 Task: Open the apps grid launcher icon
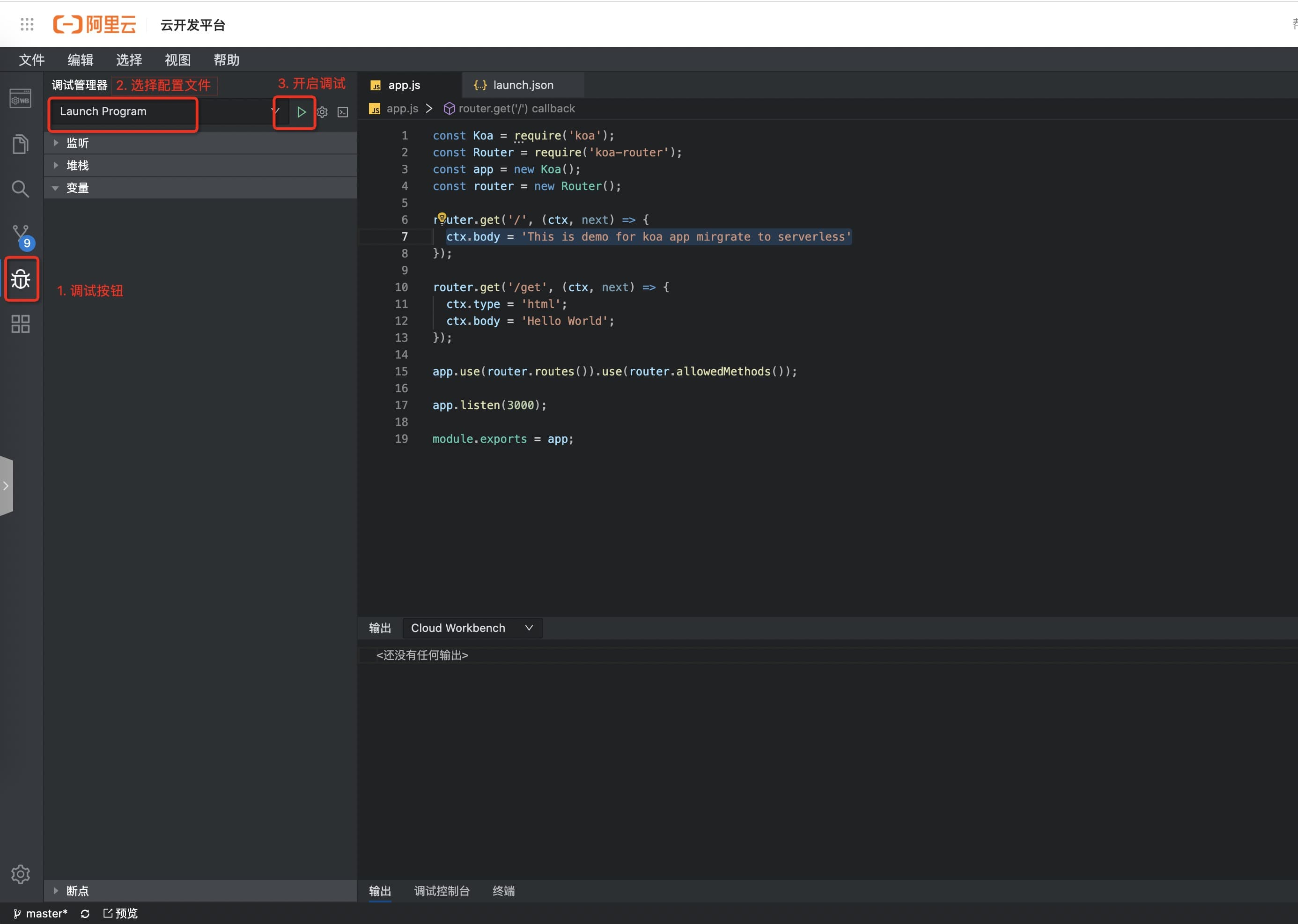[27, 24]
